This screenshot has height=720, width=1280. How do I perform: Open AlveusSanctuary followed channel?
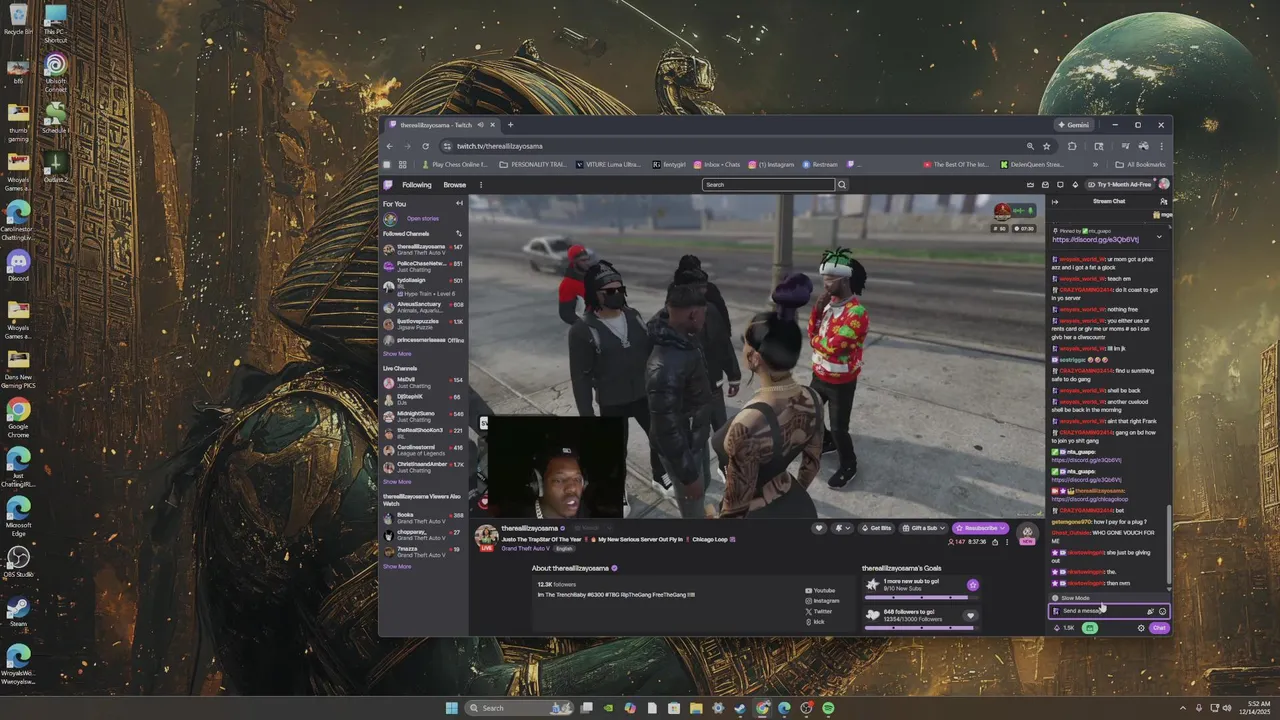(x=423, y=307)
